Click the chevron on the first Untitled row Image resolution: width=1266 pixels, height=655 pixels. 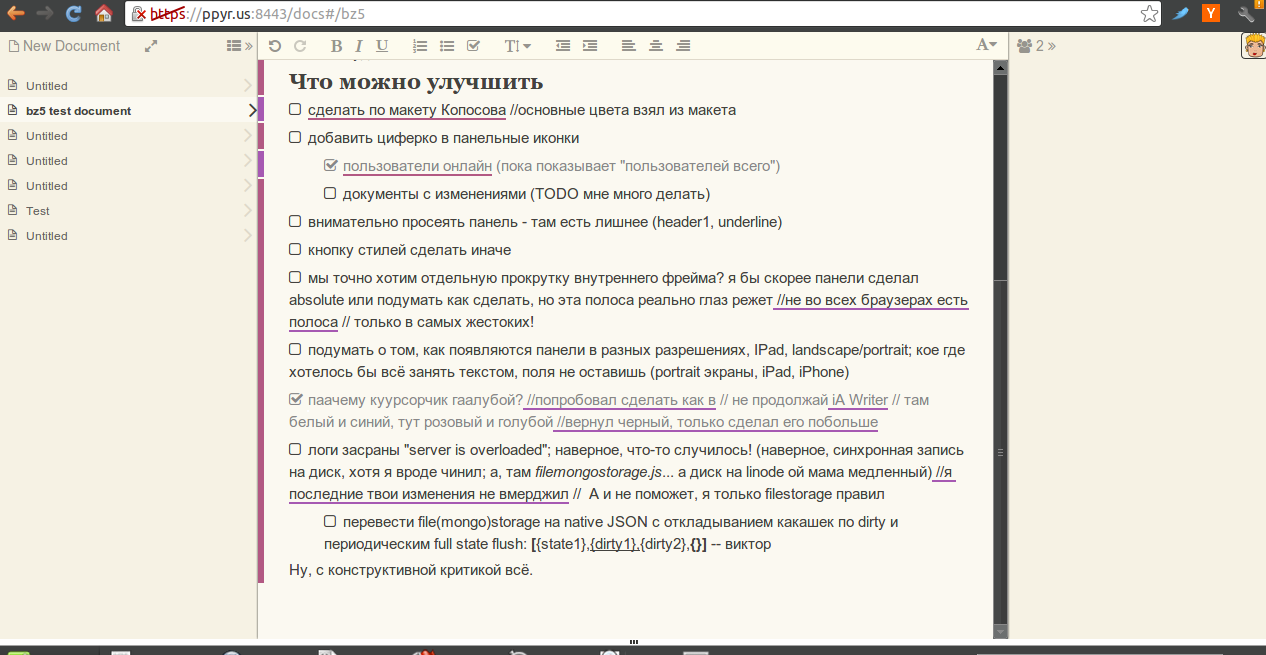tap(249, 86)
